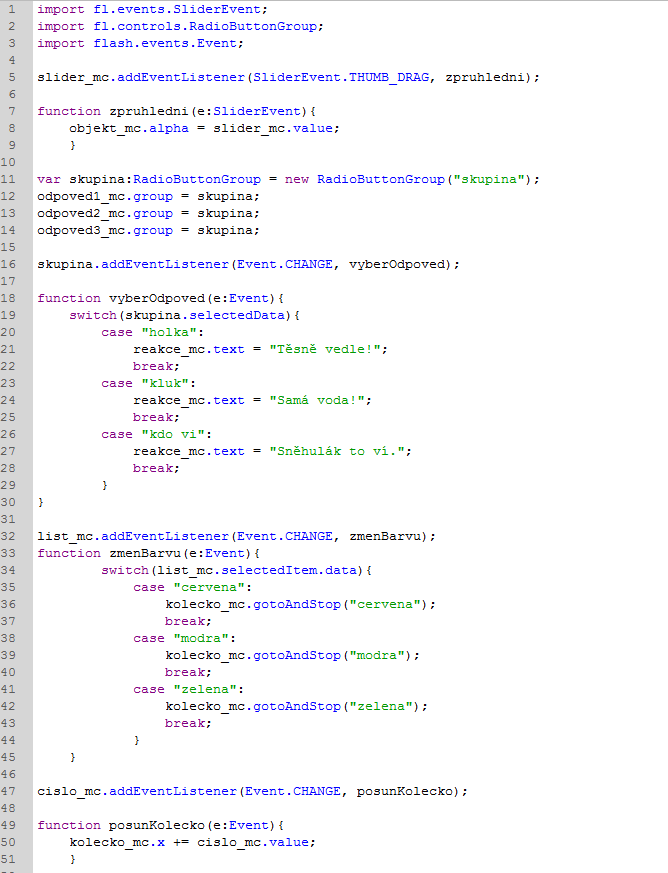This screenshot has width=668, height=873.
Task: Click "var skupina" declaration on line 11
Action: point(81,179)
